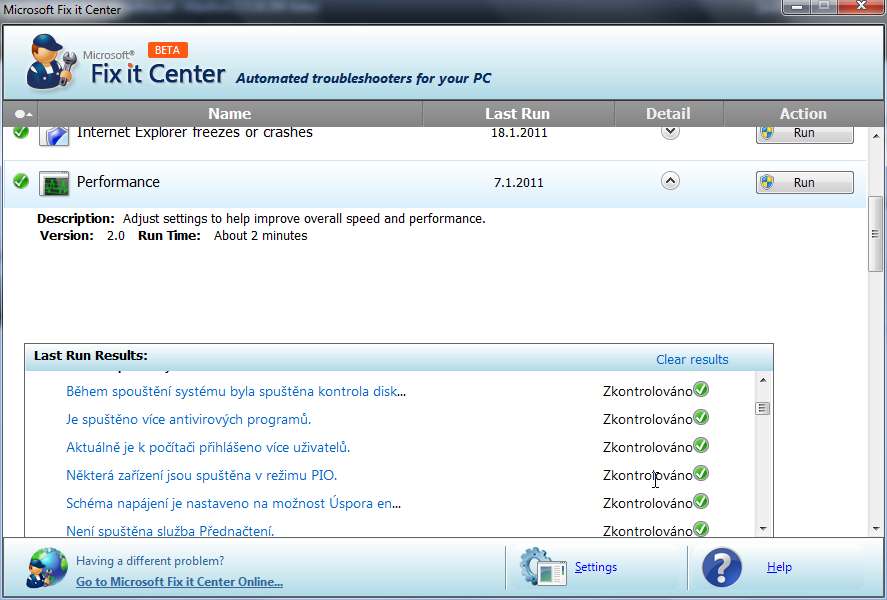Click the main list scrollbar thumb

pos(875,234)
